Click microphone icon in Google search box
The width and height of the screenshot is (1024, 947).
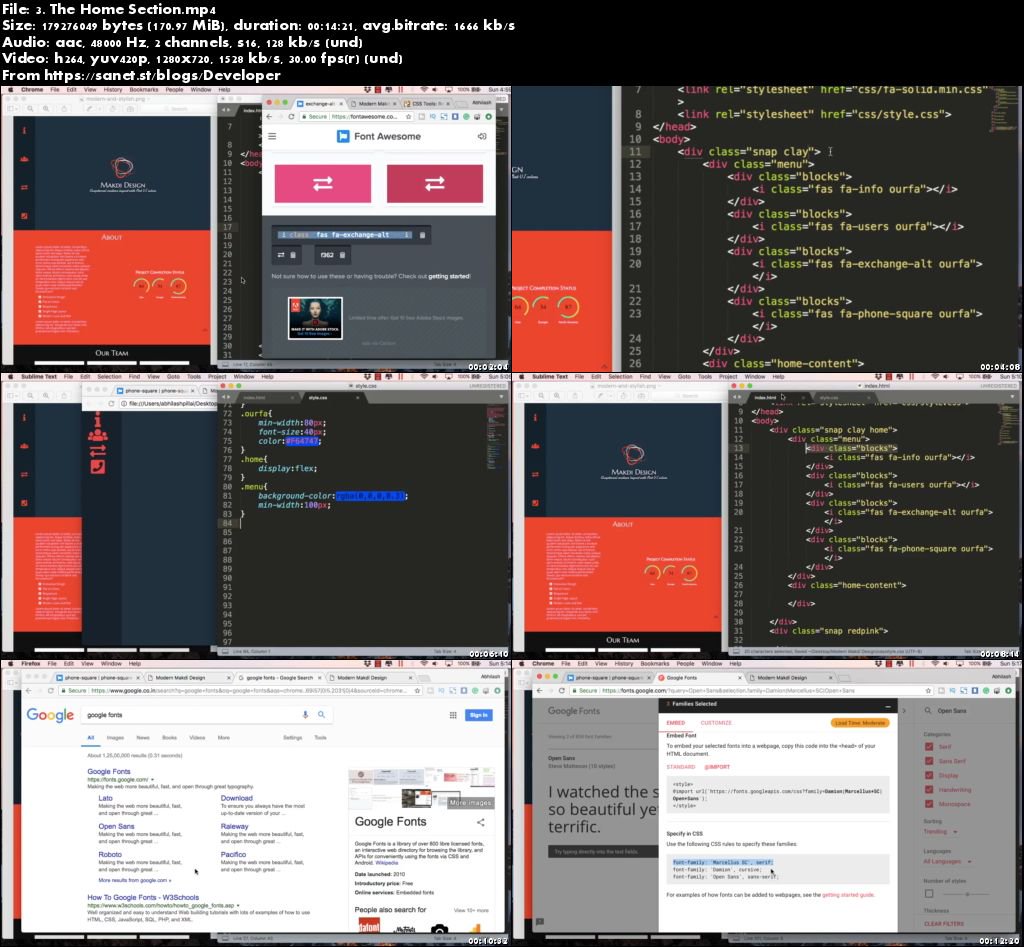point(305,714)
